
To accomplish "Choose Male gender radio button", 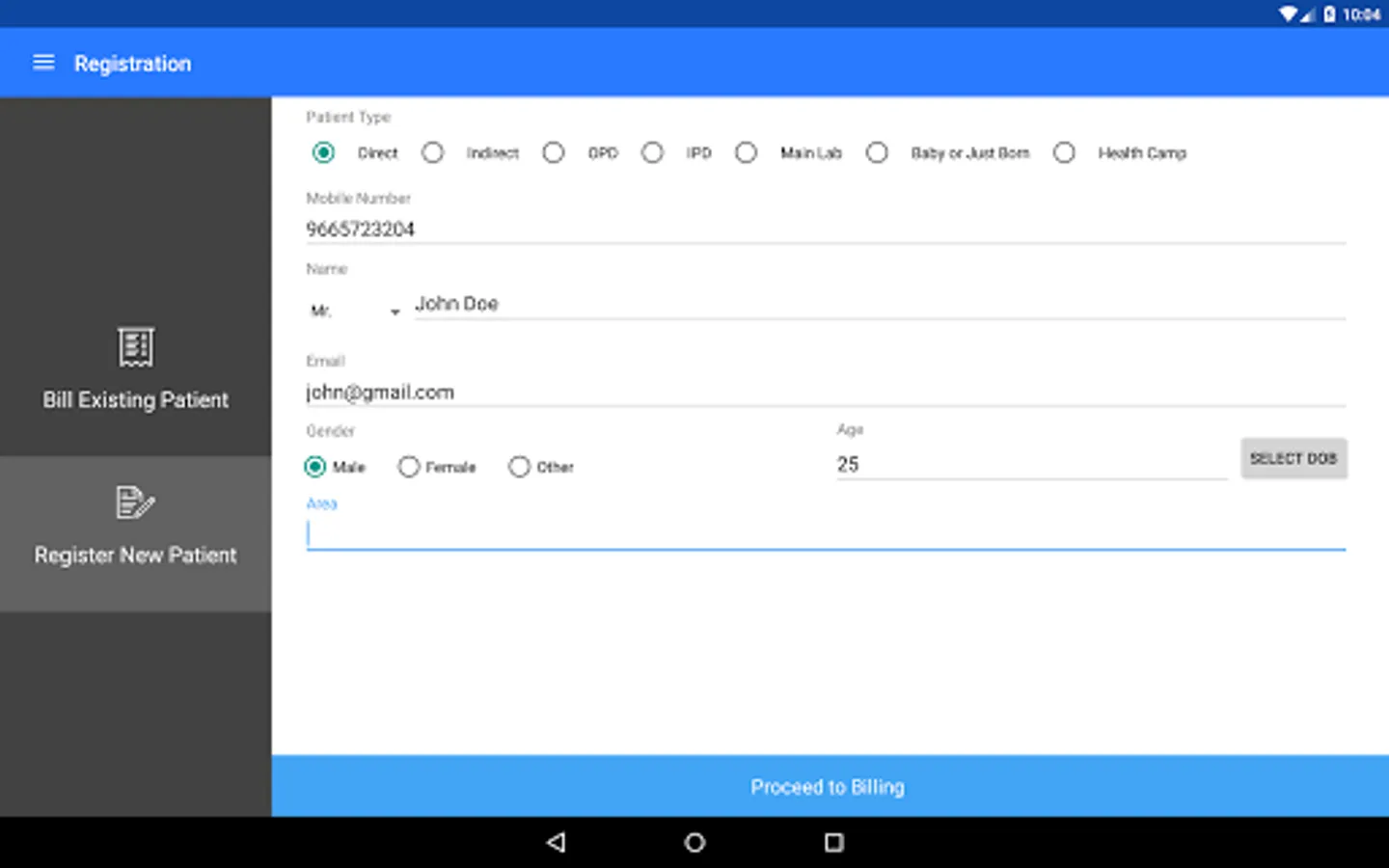I will (315, 467).
